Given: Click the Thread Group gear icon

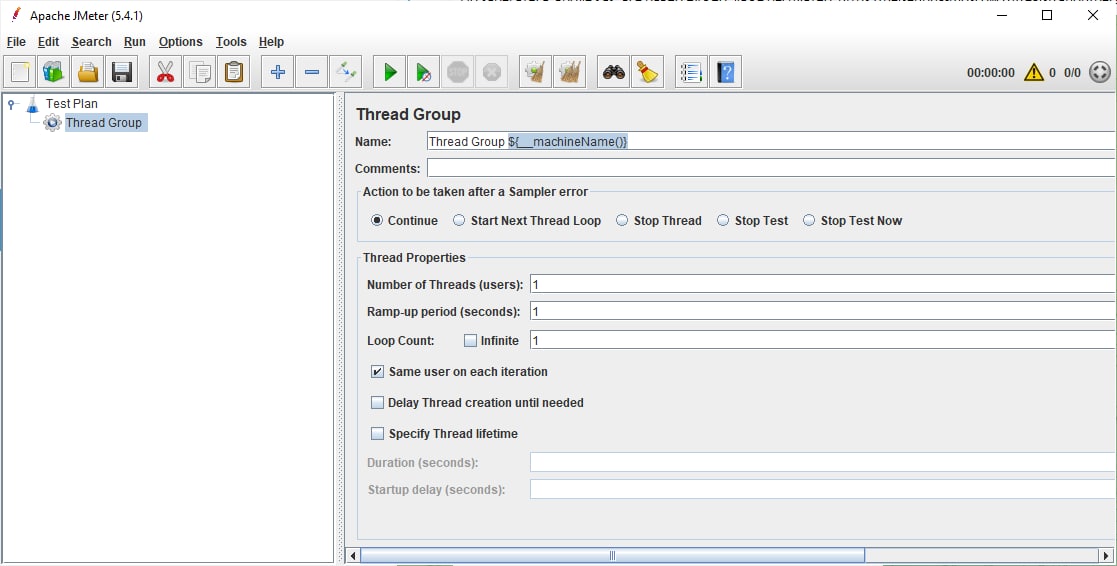Looking at the screenshot, I should [52, 122].
